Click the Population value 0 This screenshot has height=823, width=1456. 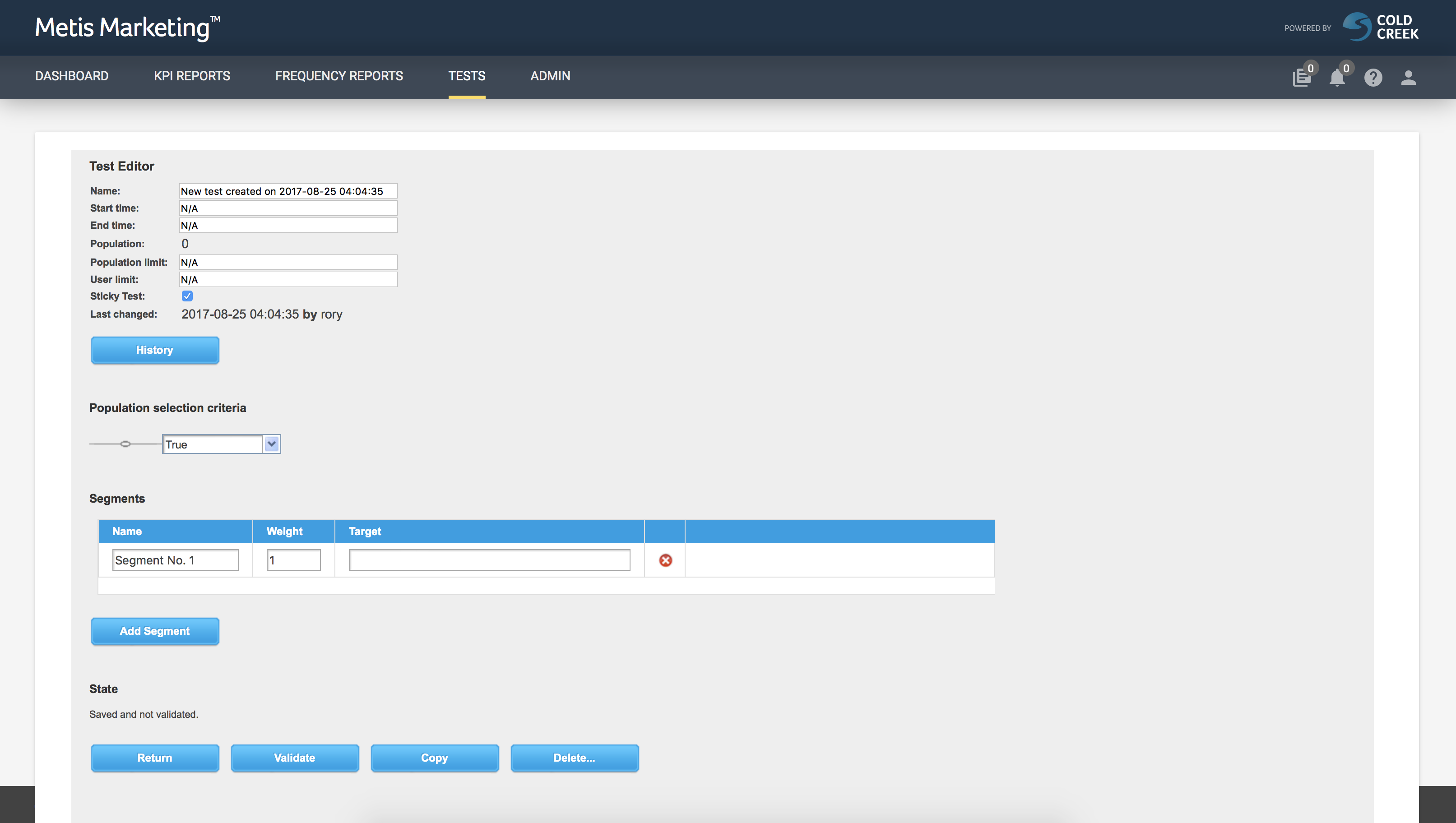click(x=185, y=244)
